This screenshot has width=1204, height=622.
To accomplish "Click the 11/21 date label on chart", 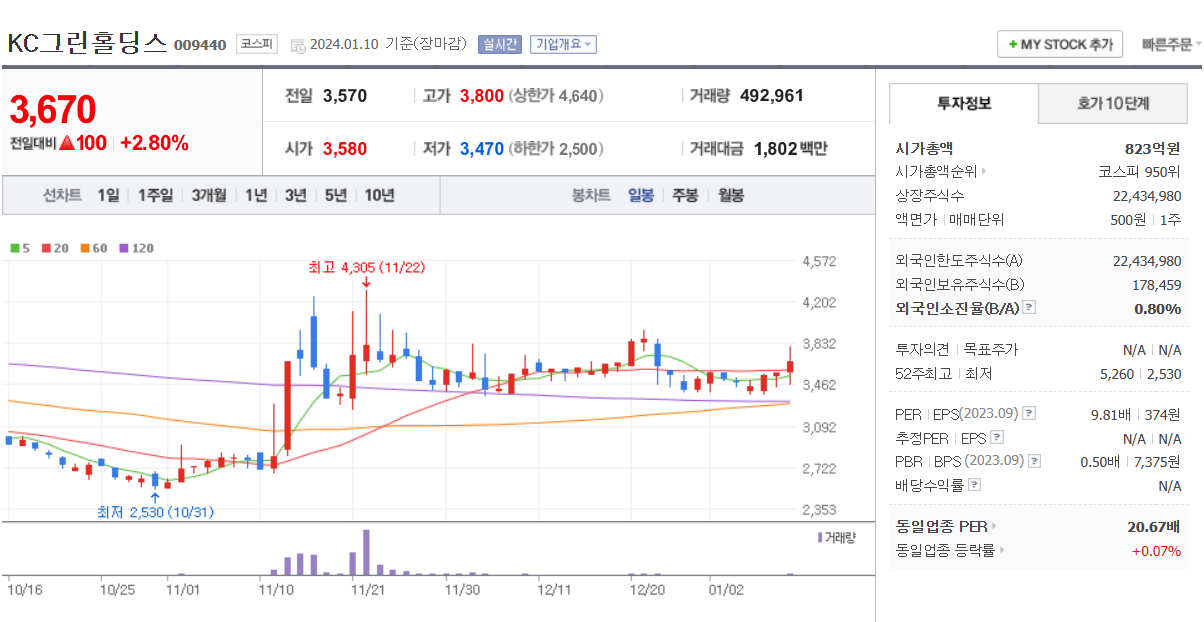I will (x=369, y=590).
